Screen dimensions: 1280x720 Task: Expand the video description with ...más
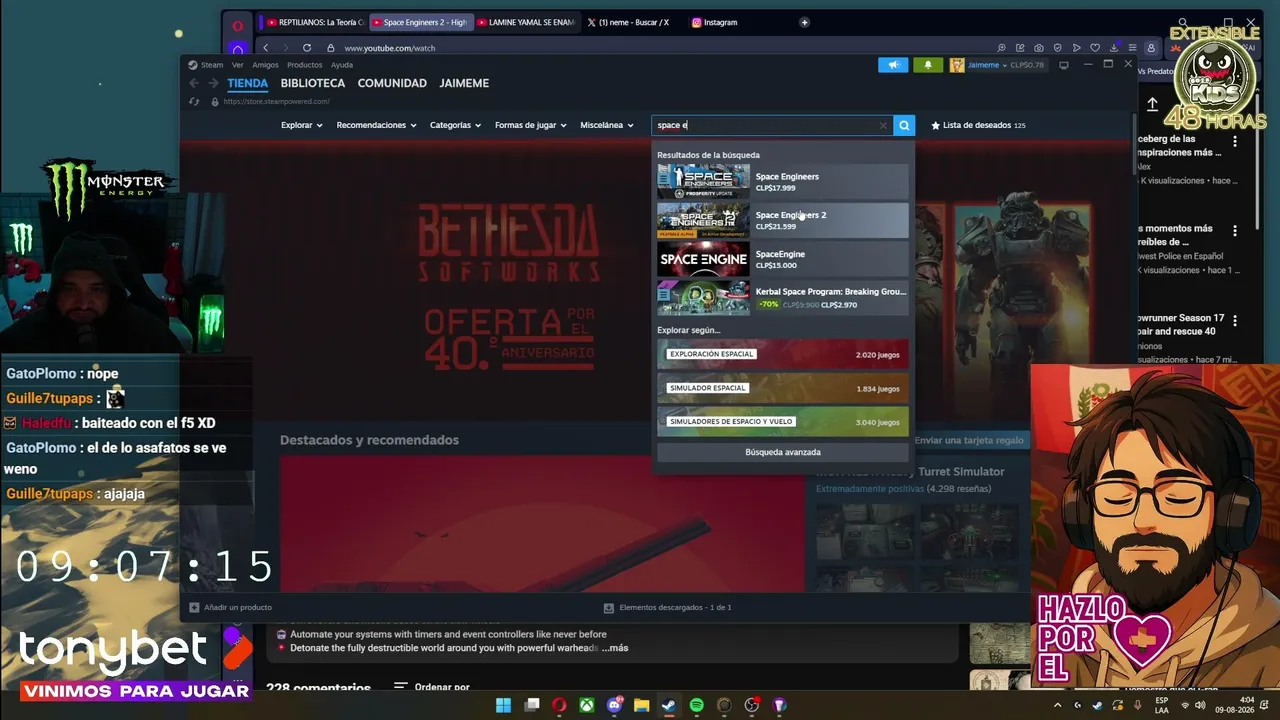point(615,648)
